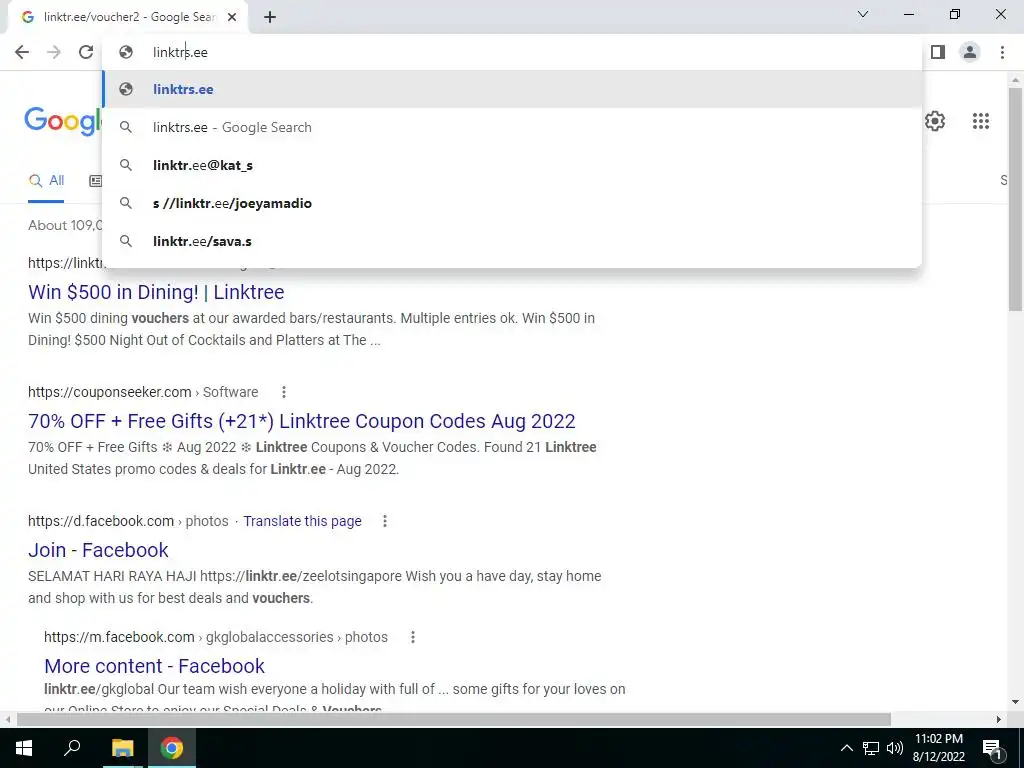1024x768 pixels.
Task: Click the scroll-down arrow on vertical scrollbar
Action: (x=1015, y=703)
